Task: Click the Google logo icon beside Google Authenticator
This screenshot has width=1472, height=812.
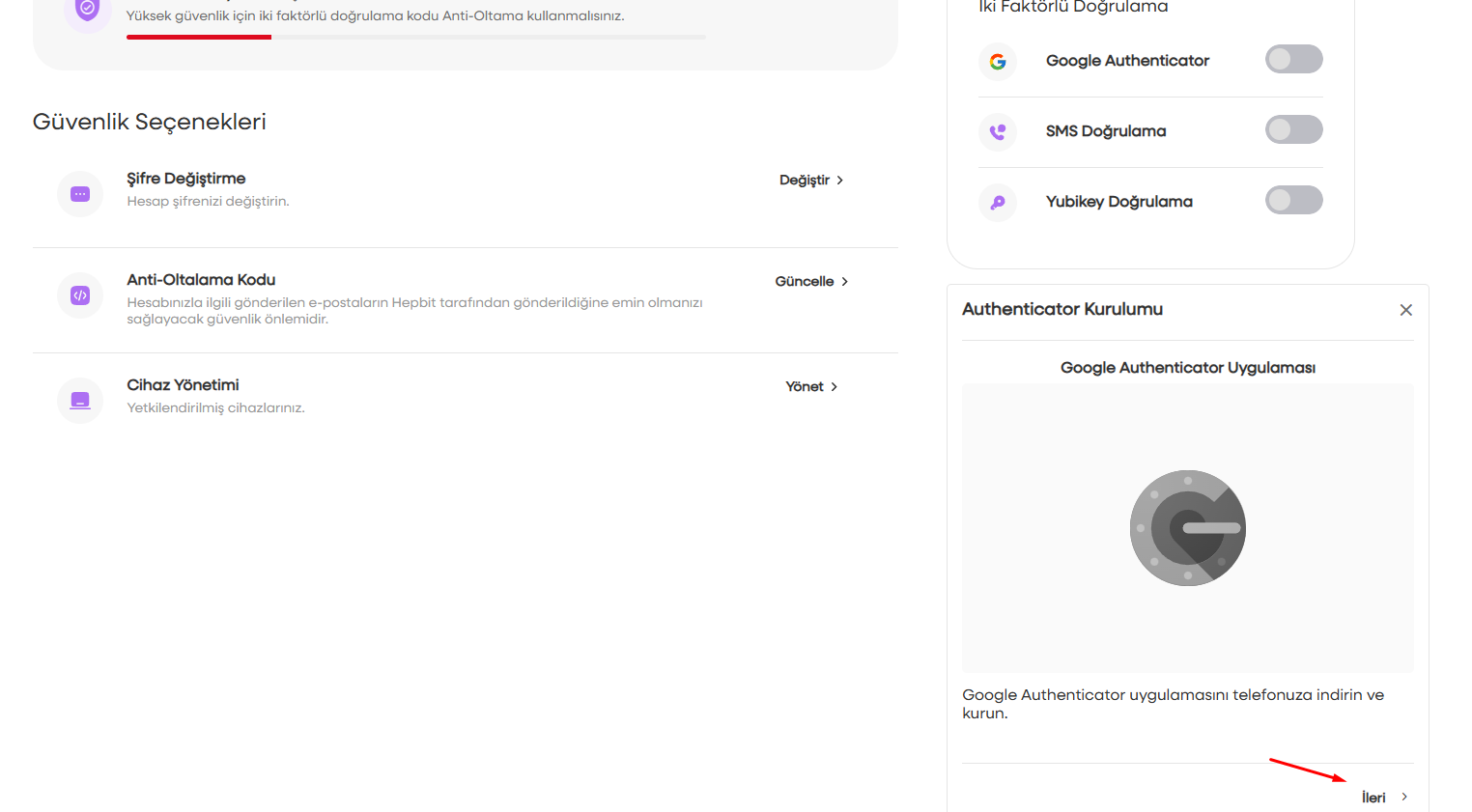Action: click(998, 61)
